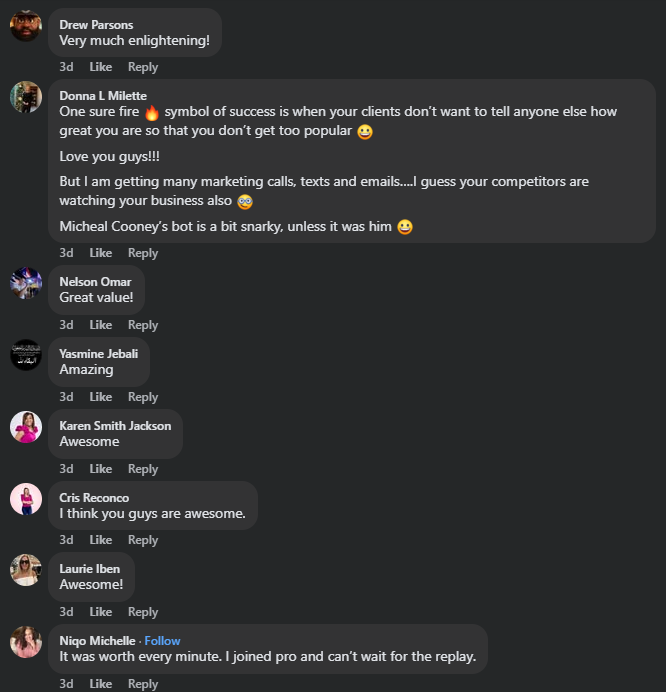Open Donna L Milette's profile name link
666x692 pixels.
click(x=103, y=96)
